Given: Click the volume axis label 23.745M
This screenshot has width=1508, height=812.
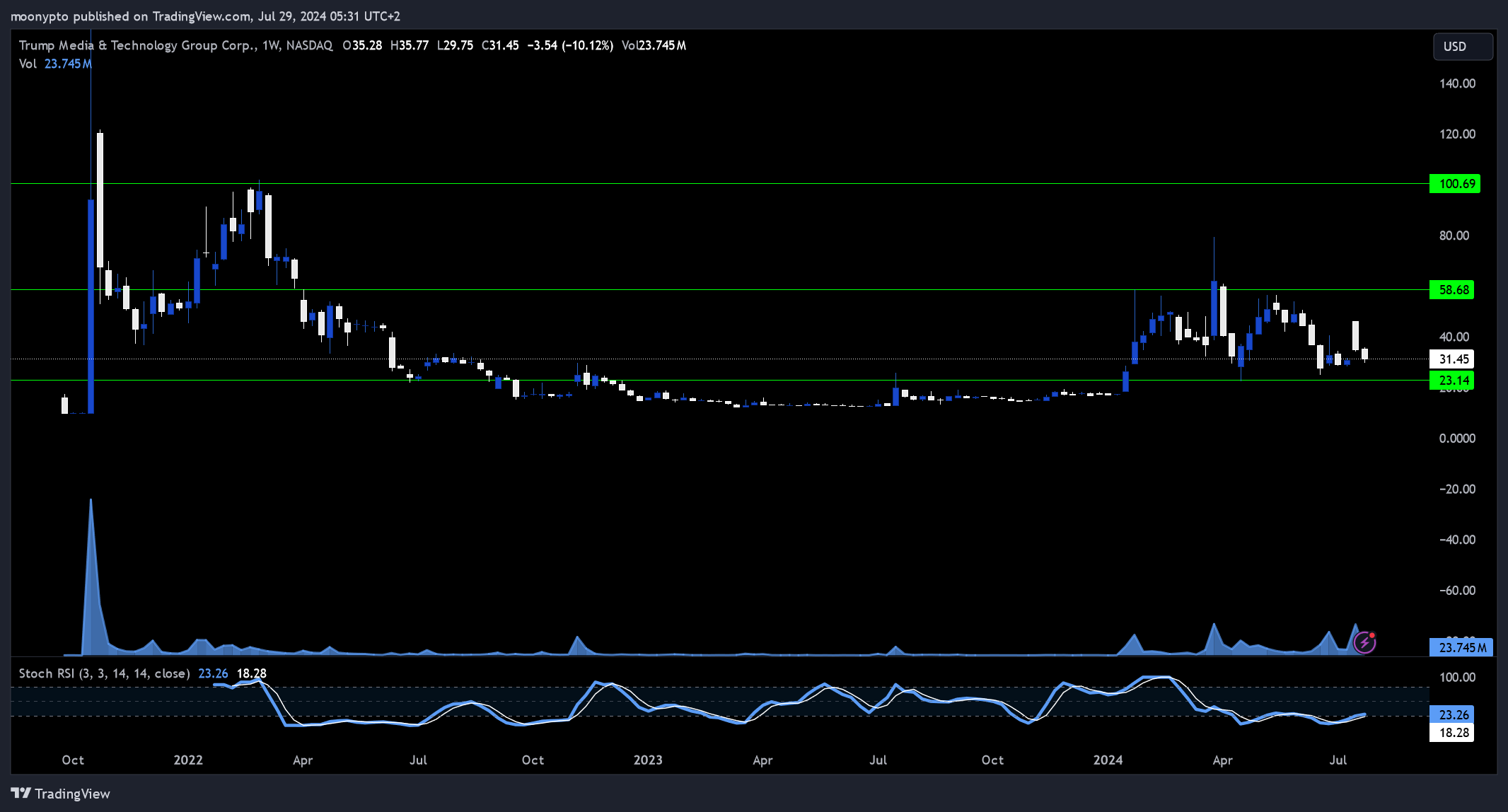Looking at the screenshot, I should (x=1461, y=647).
